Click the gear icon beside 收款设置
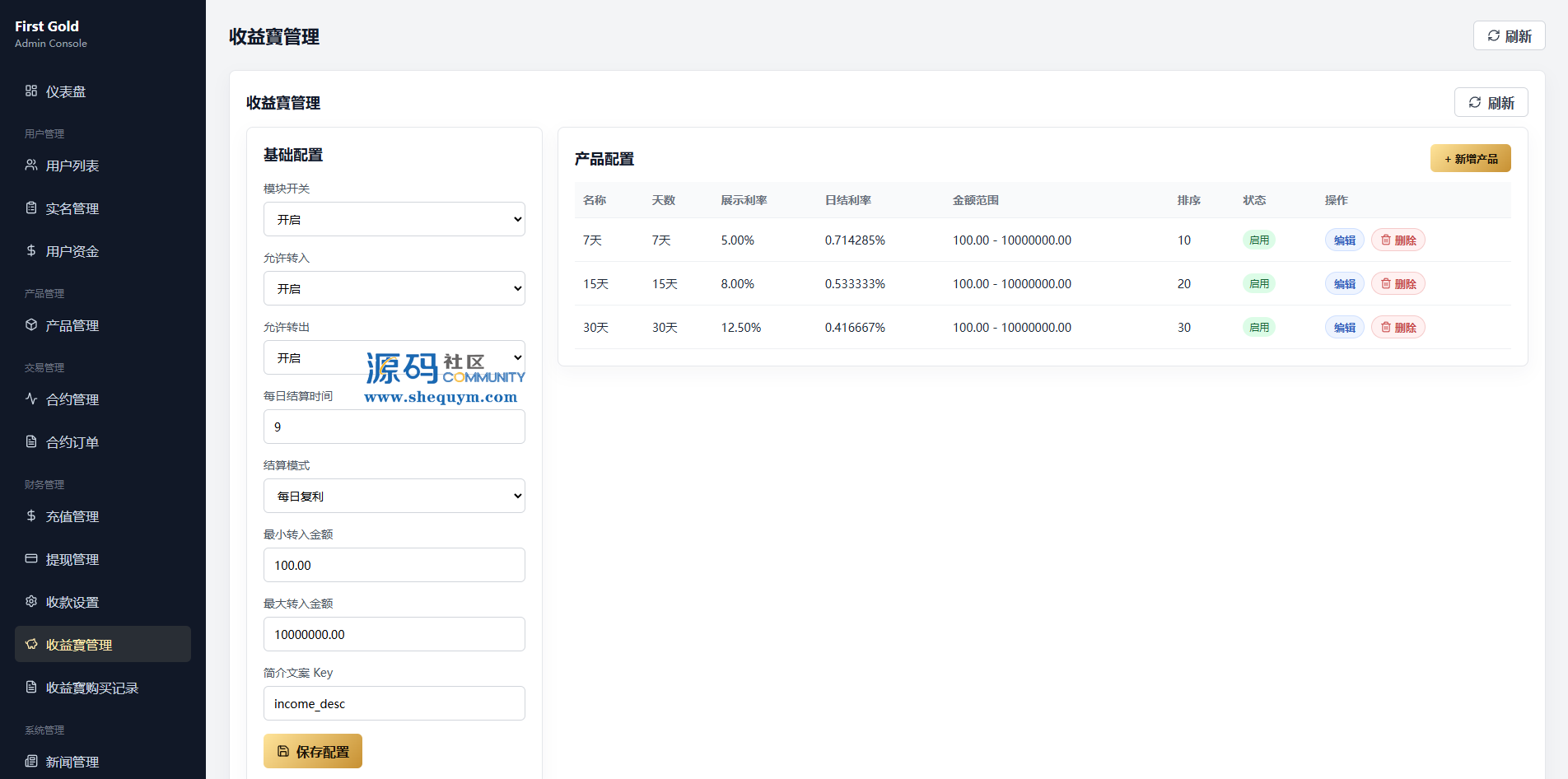This screenshot has height=779, width=1568. (31, 601)
